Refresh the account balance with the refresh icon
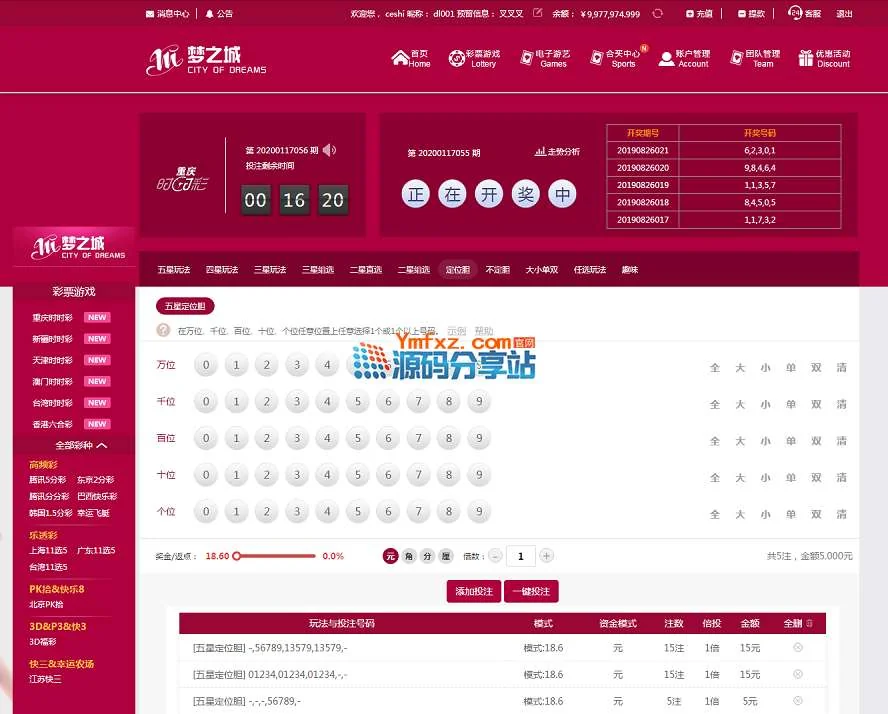The width and height of the screenshot is (888, 714). [657, 14]
